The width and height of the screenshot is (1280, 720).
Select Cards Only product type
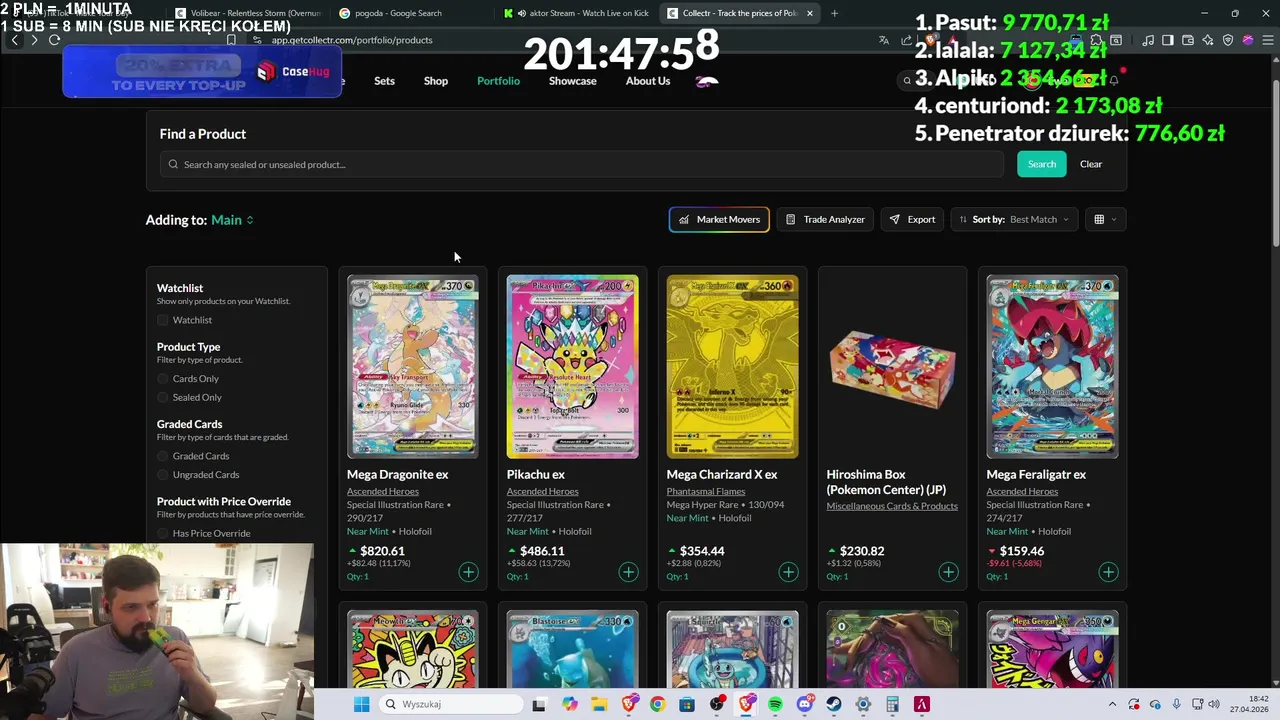pos(163,379)
